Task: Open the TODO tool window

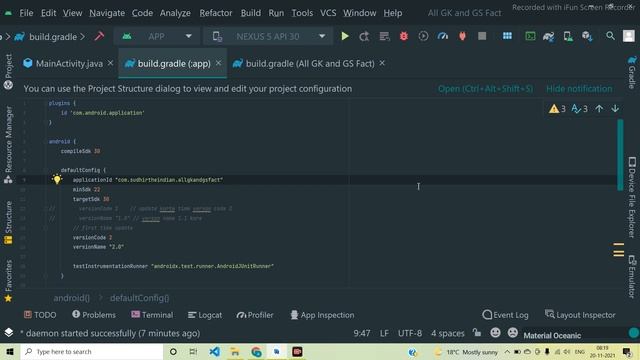Action: click(x=40, y=315)
